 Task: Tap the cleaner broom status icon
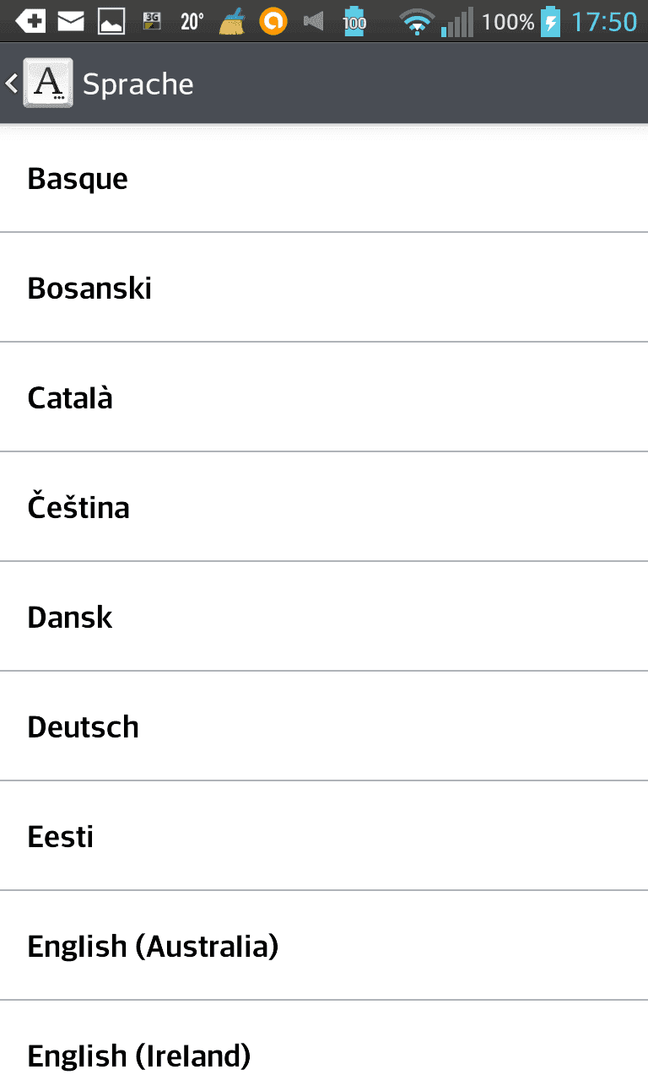[x=233, y=21]
